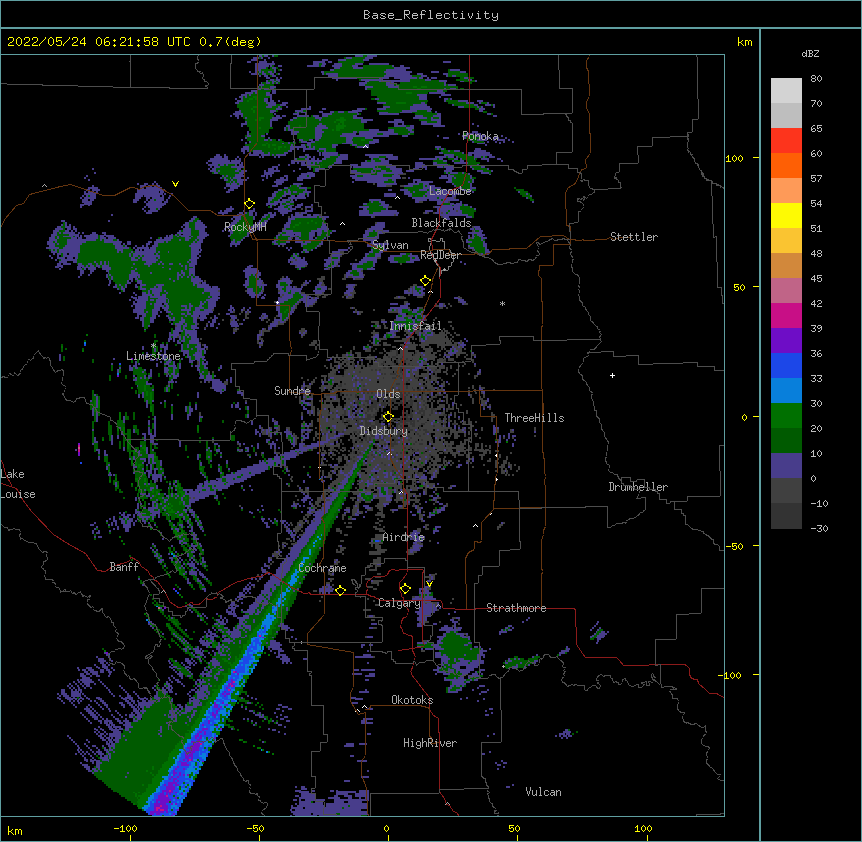Pick the orange 57–60 dBZ legend swatch
862x842 pixels.
point(786,165)
